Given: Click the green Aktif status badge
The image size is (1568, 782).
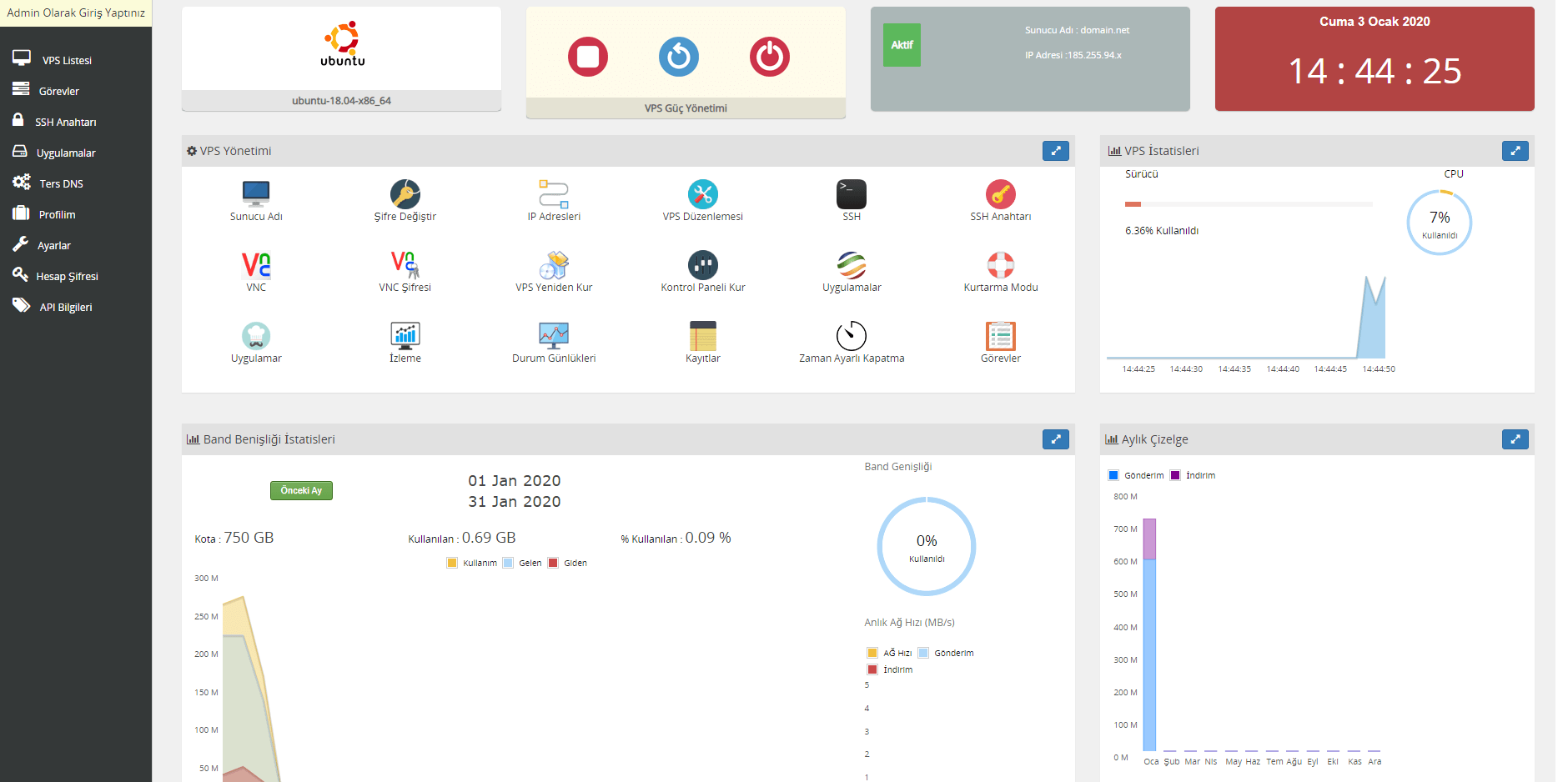Looking at the screenshot, I should (x=902, y=45).
